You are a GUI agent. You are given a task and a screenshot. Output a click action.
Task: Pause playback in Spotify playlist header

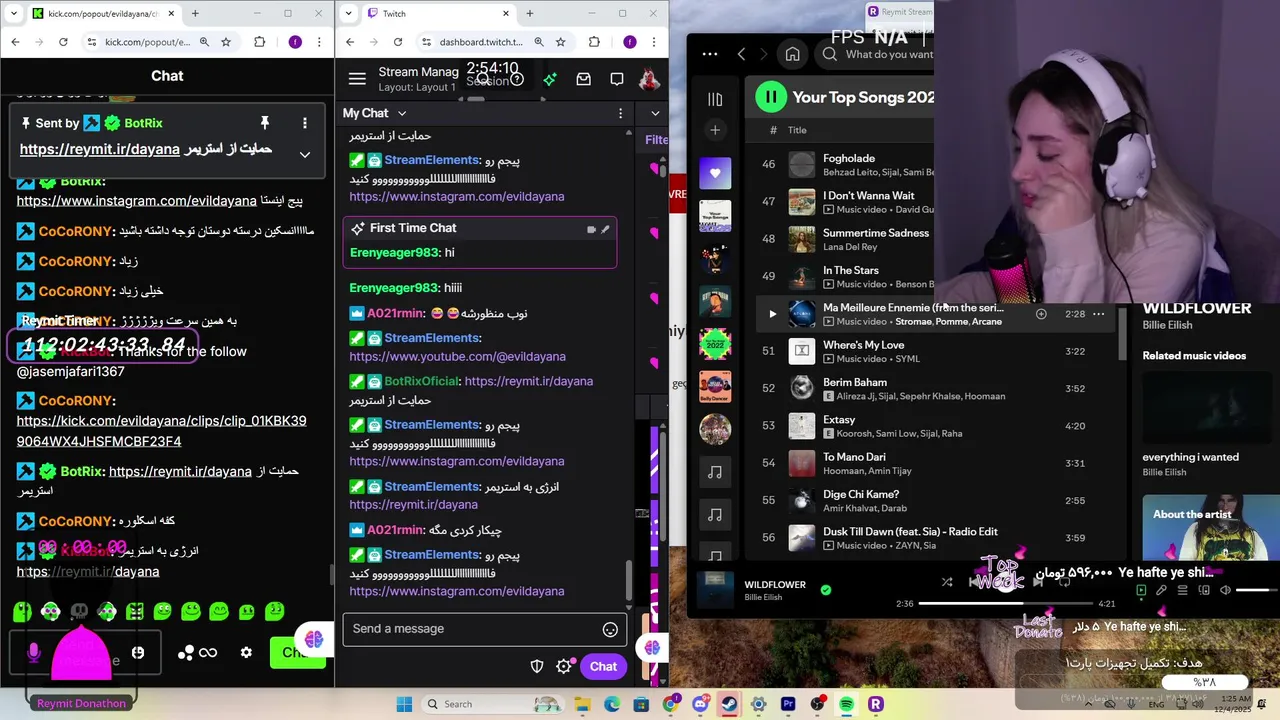tap(771, 97)
